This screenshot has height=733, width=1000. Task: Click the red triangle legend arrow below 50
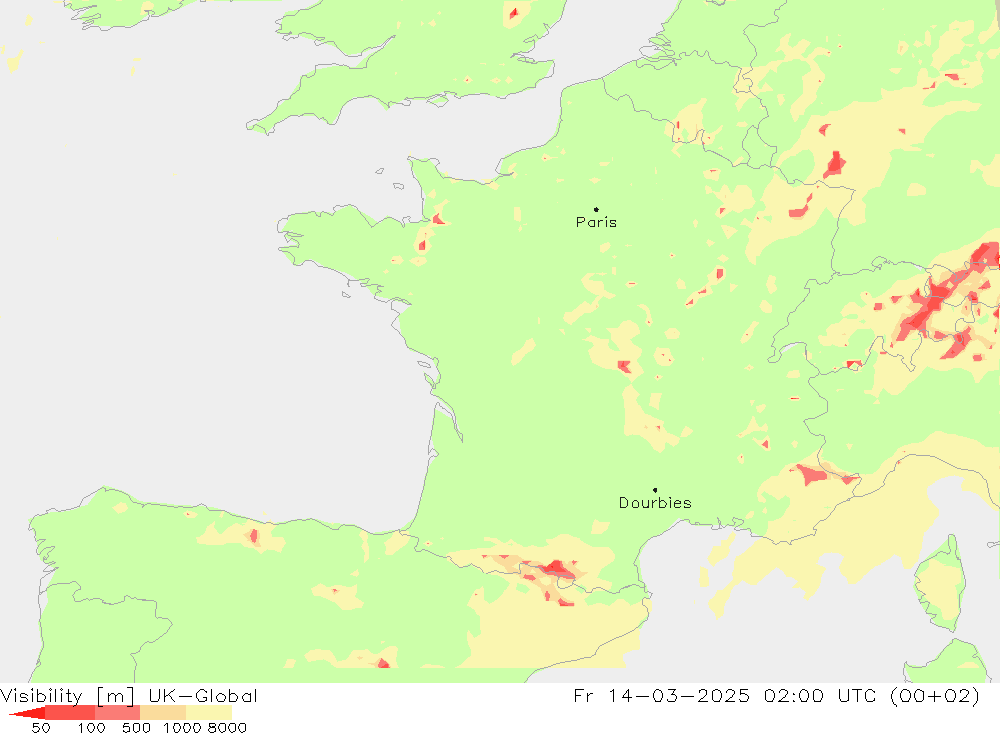click(x=27, y=713)
